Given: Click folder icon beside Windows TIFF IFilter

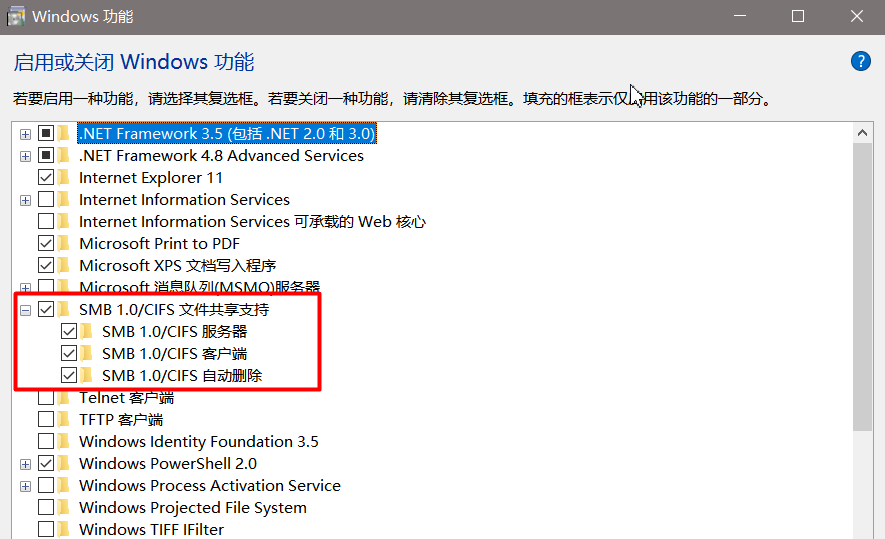Looking at the screenshot, I should [x=63, y=530].
